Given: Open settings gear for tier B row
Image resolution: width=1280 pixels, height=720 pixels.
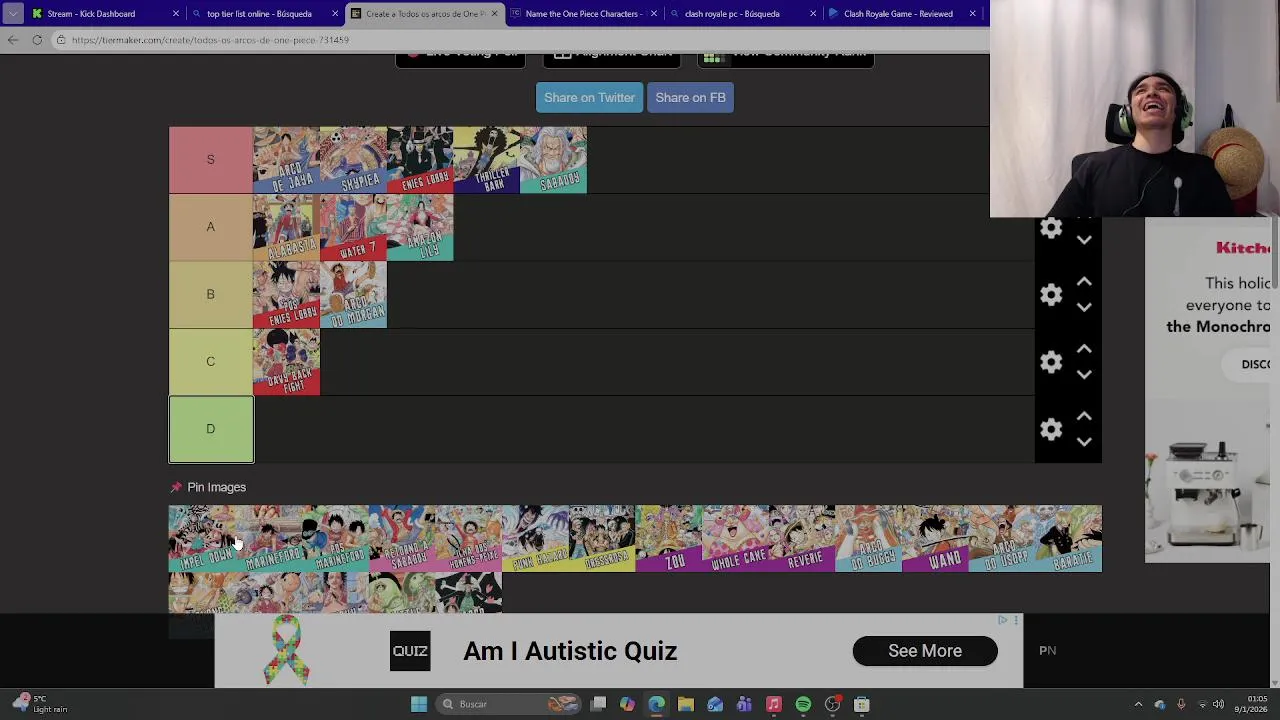Looking at the screenshot, I should click(x=1051, y=295).
